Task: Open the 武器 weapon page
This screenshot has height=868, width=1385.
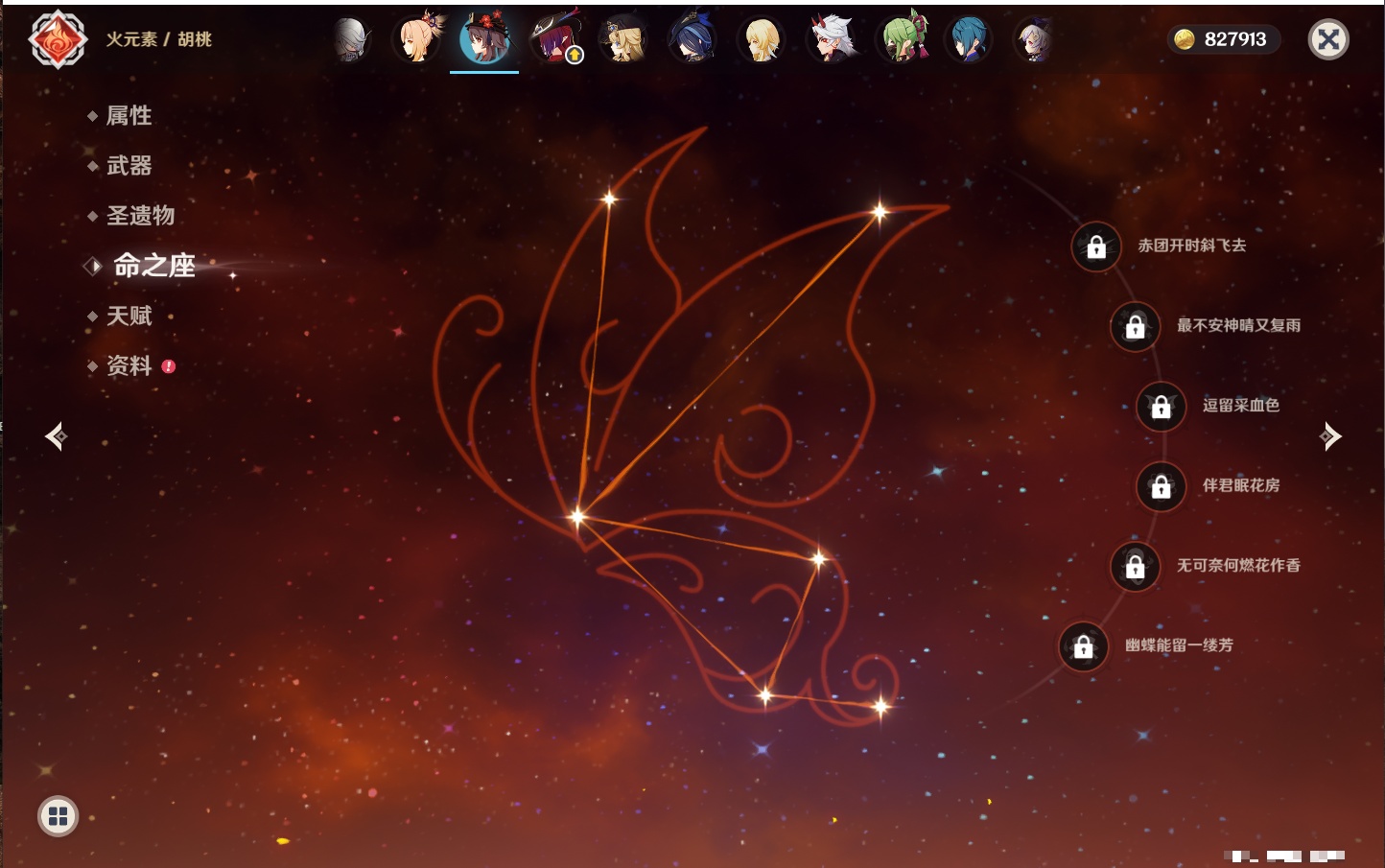Action: (129, 166)
